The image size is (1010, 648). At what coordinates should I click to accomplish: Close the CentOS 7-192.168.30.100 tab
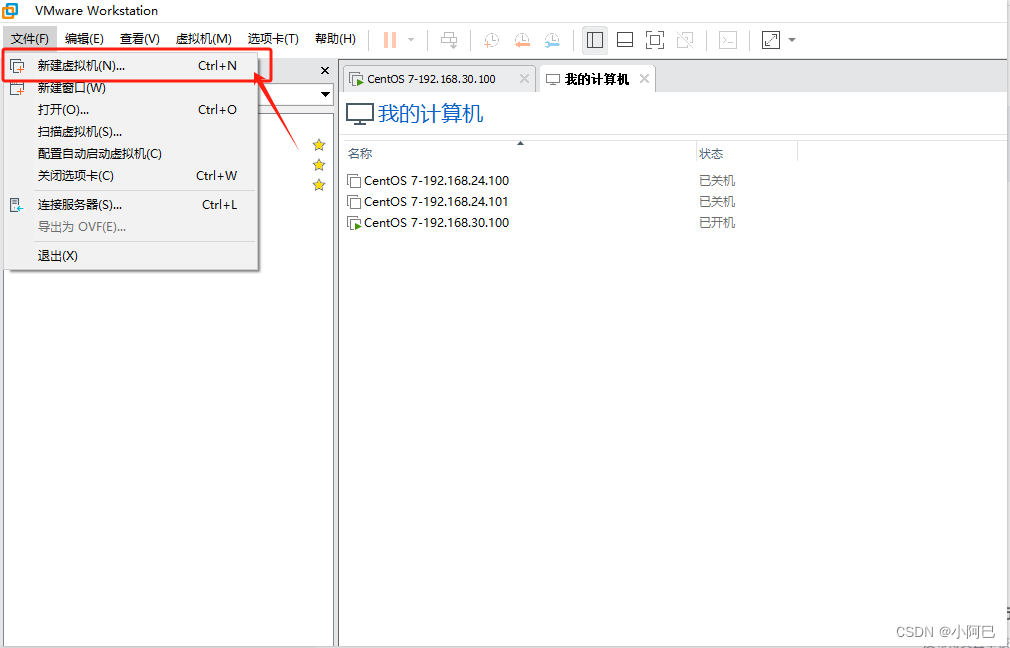524,79
